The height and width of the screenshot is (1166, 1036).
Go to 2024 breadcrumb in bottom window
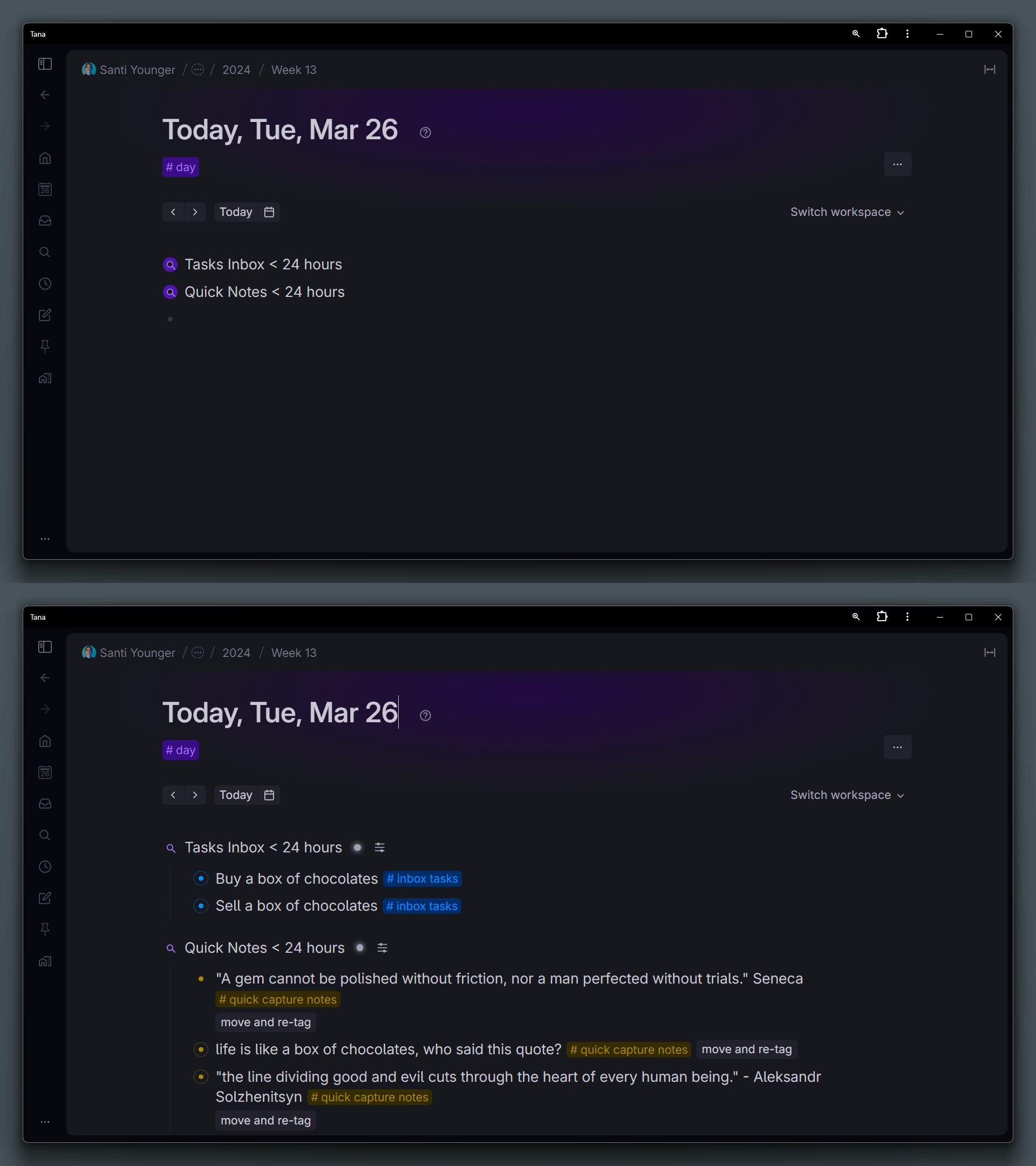(x=236, y=653)
